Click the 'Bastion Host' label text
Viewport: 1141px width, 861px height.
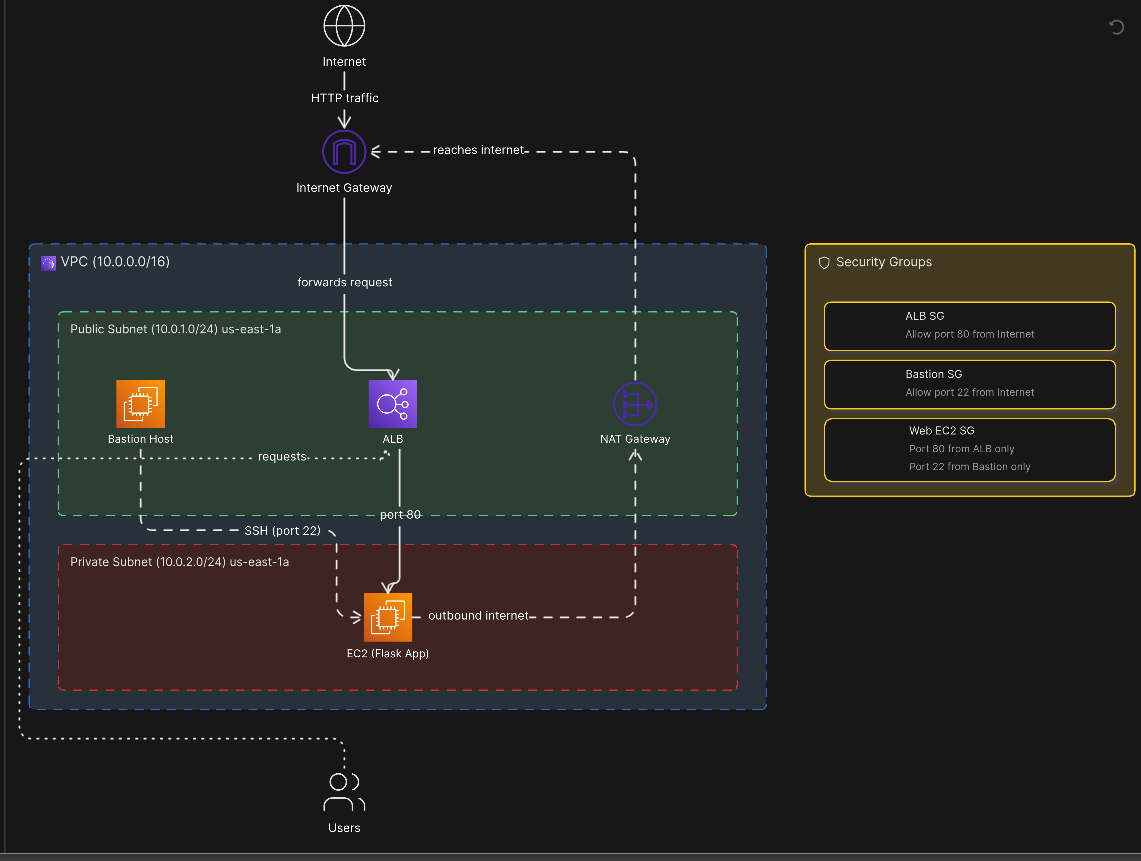click(140, 439)
